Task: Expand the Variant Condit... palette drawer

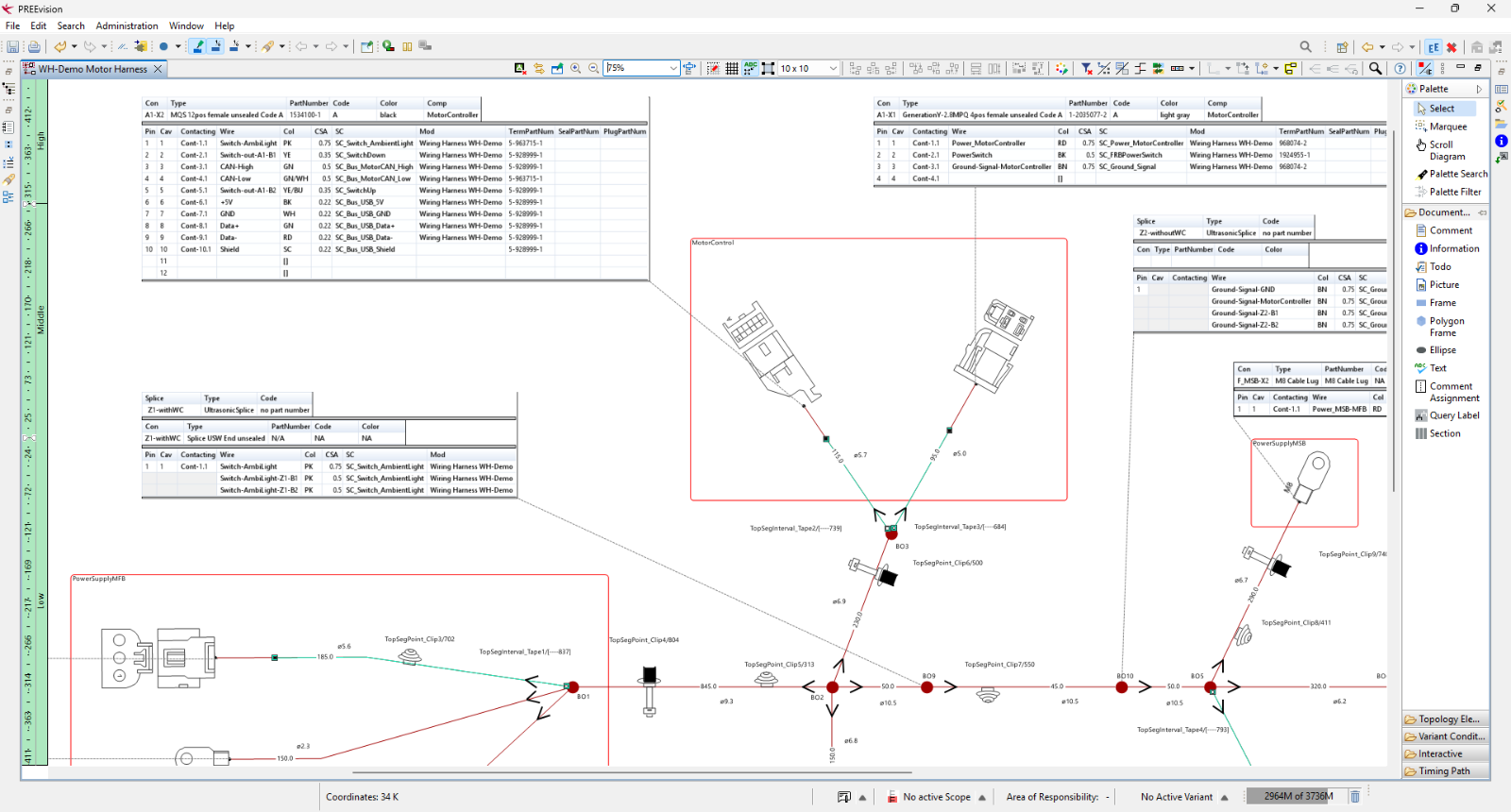Action: [1446, 736]
